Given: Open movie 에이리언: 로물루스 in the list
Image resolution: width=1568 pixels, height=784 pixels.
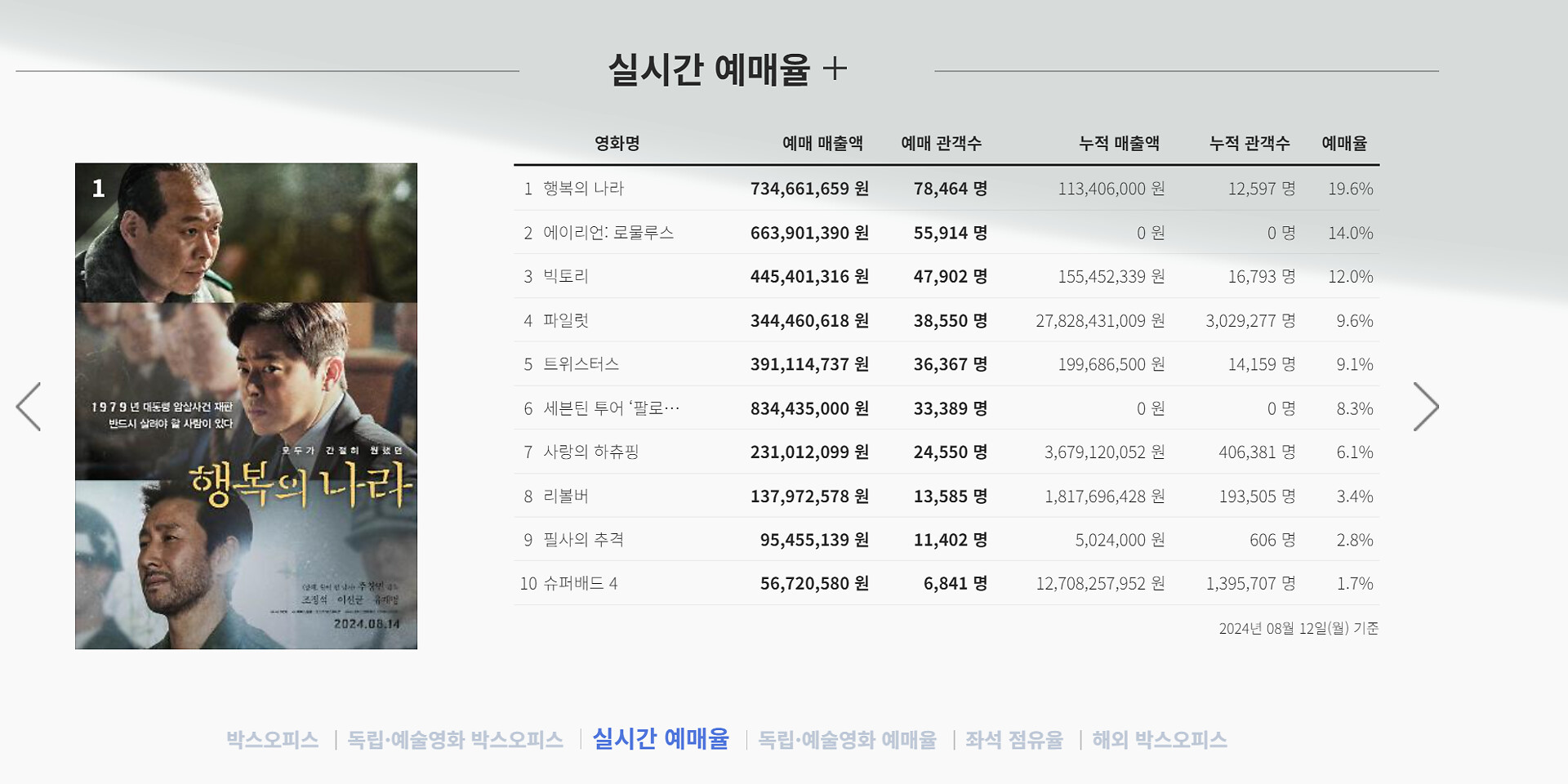Looking at the screenshot, I should pos(608,233).
